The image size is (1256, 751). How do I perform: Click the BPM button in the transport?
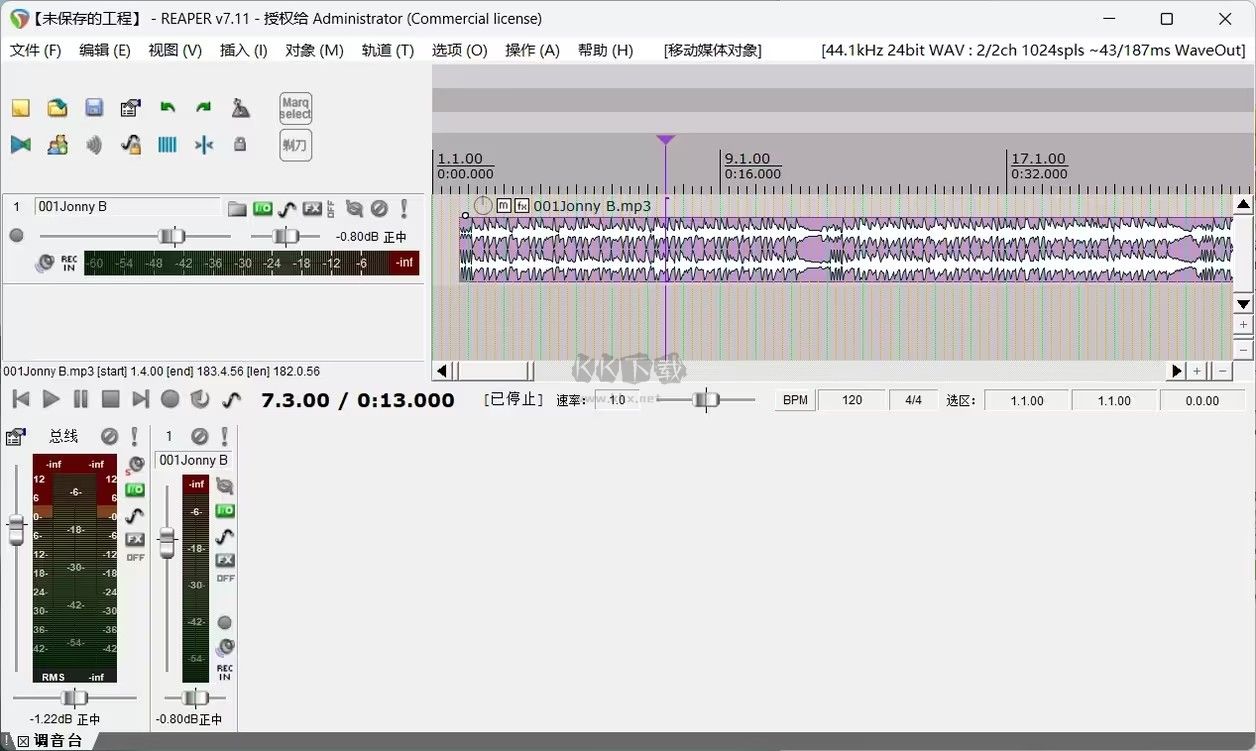795,400
